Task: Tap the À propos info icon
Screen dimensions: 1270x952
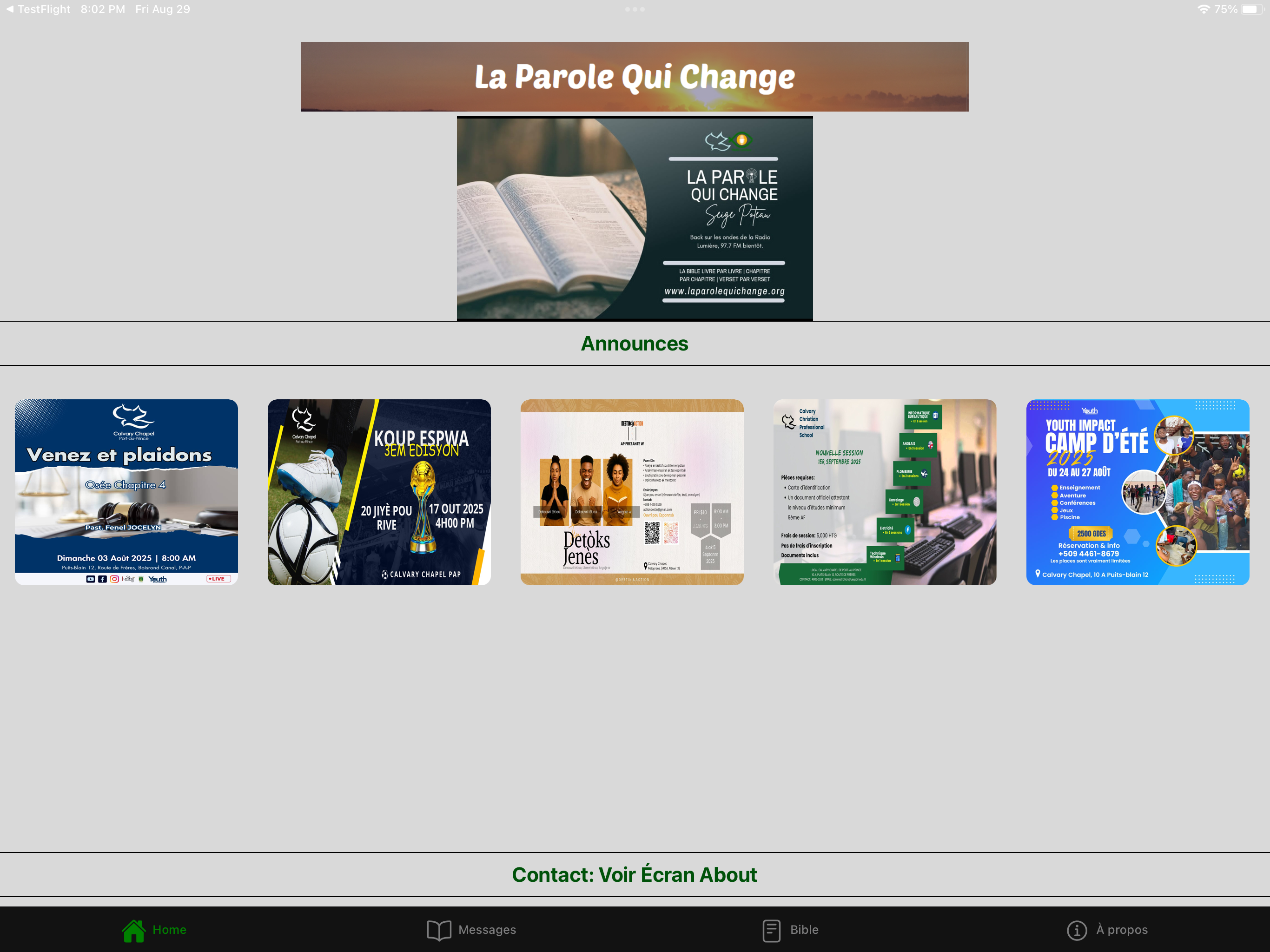Action: coord(1077,930)
